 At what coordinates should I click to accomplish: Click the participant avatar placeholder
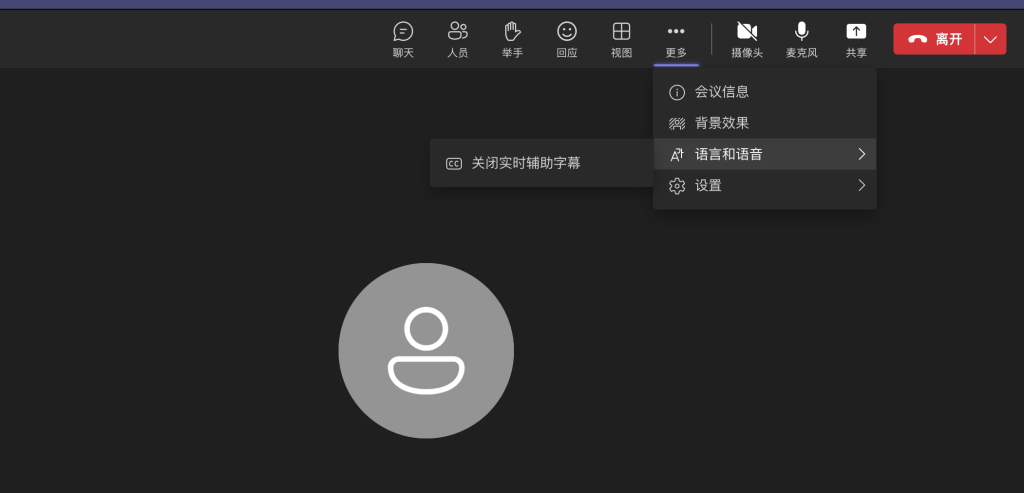pyautogui.click(x=426, y=351)
